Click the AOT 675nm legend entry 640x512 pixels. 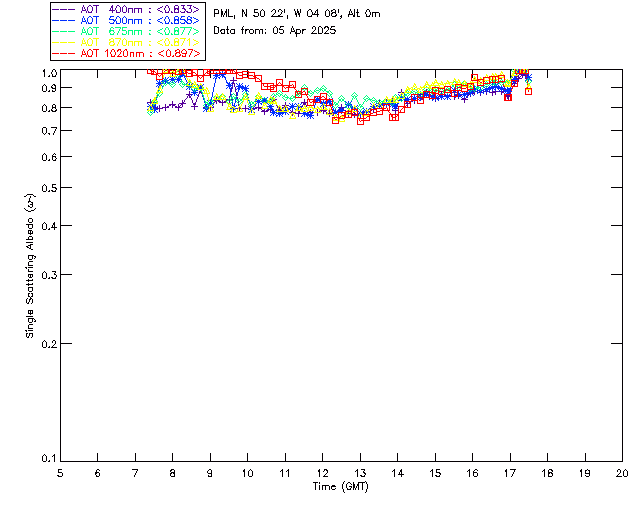(x=126, y=31)
